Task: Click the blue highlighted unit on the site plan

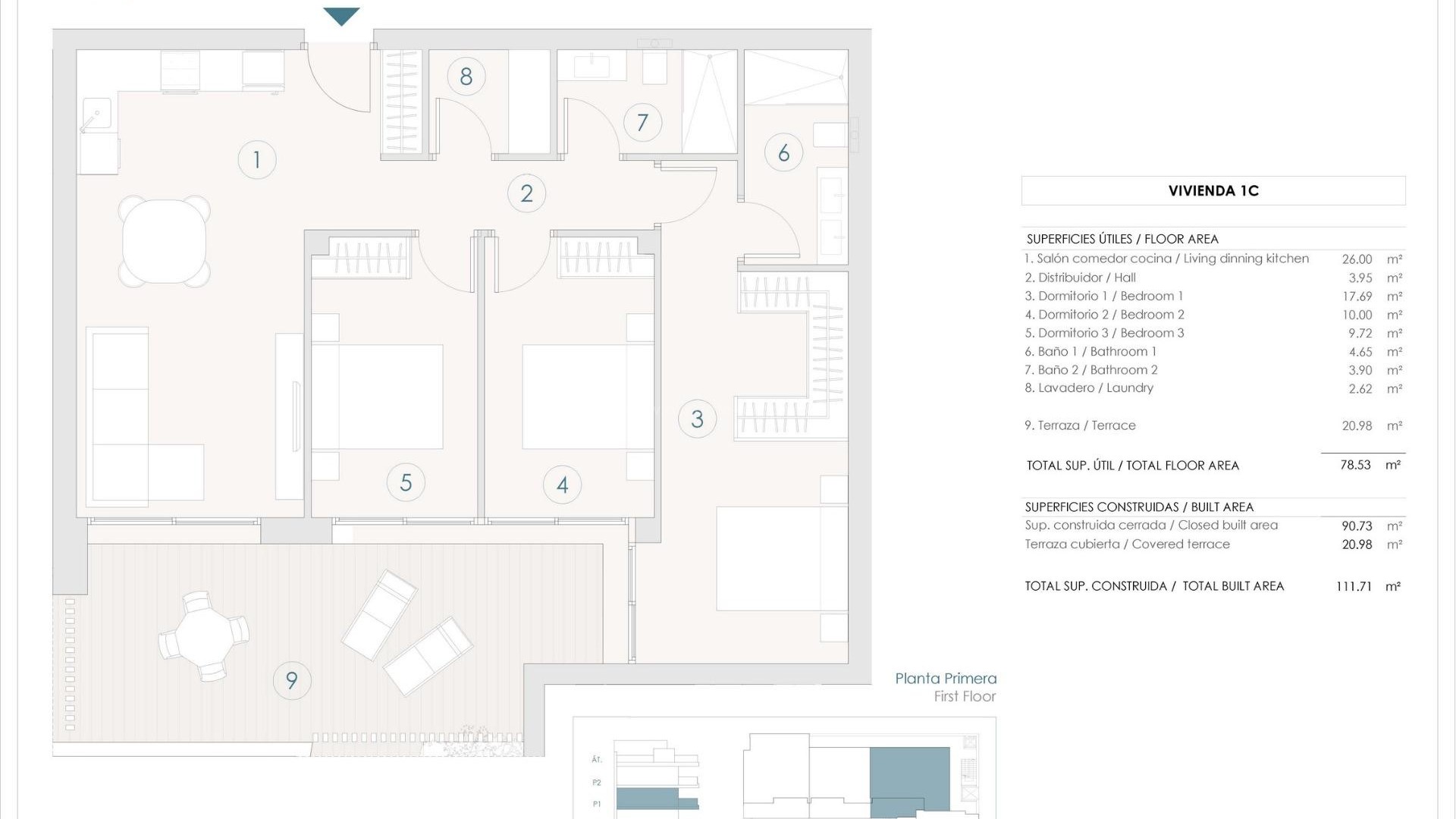Action: click(910, 773)
